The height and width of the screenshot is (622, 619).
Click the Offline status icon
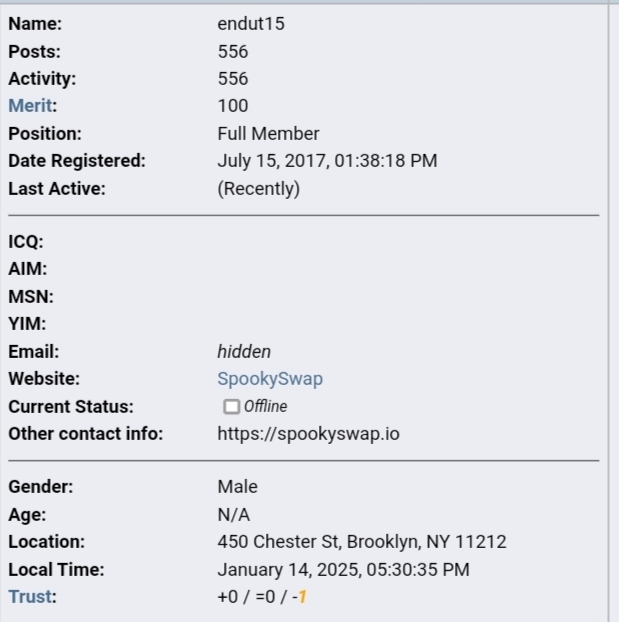click(x=231, y=407)
